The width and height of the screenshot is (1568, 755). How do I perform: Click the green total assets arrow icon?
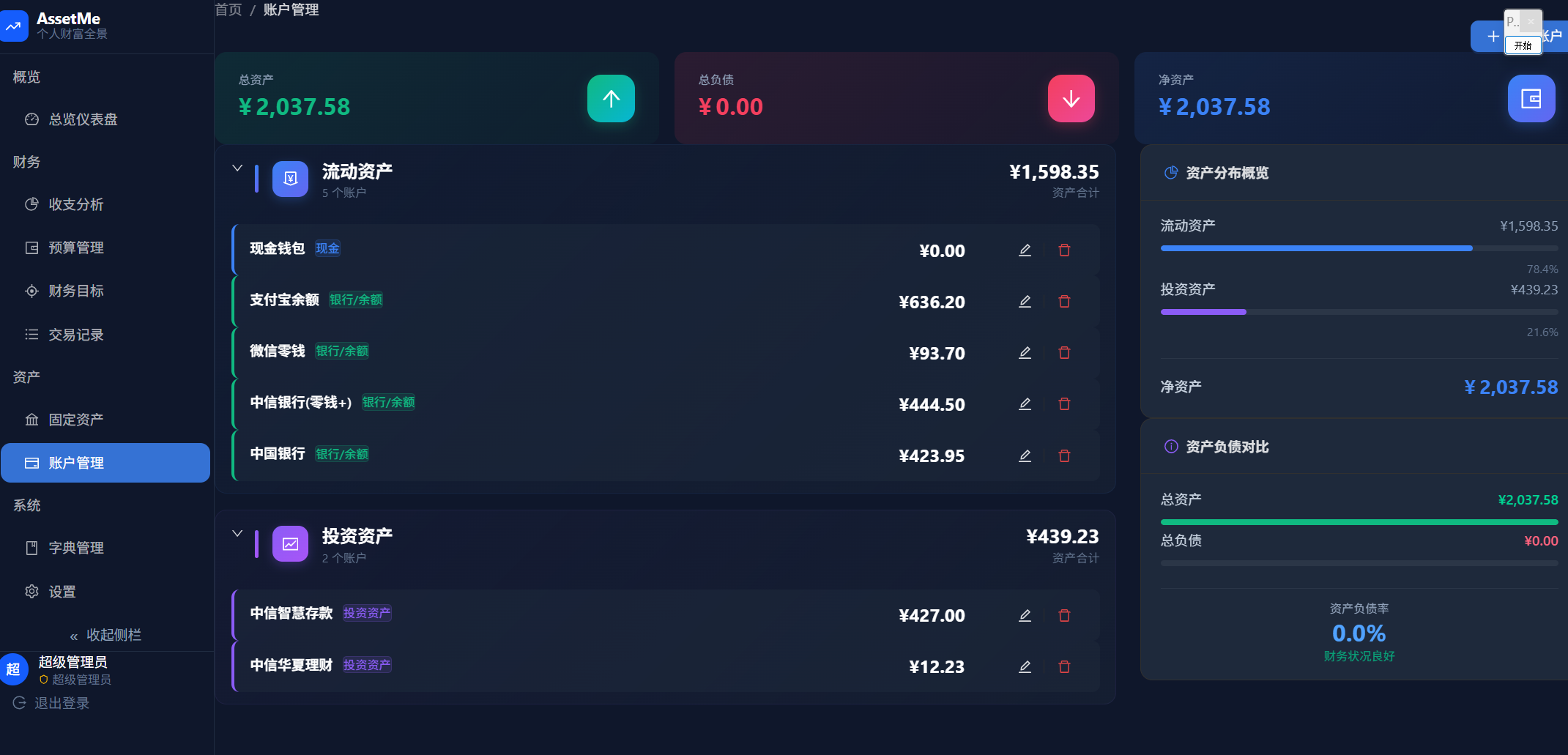click(611, 98)
